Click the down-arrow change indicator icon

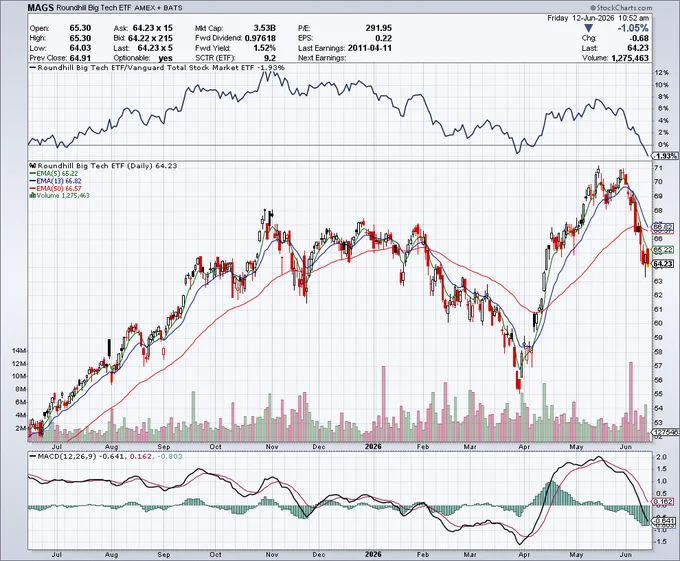click(x=588, y=28)
